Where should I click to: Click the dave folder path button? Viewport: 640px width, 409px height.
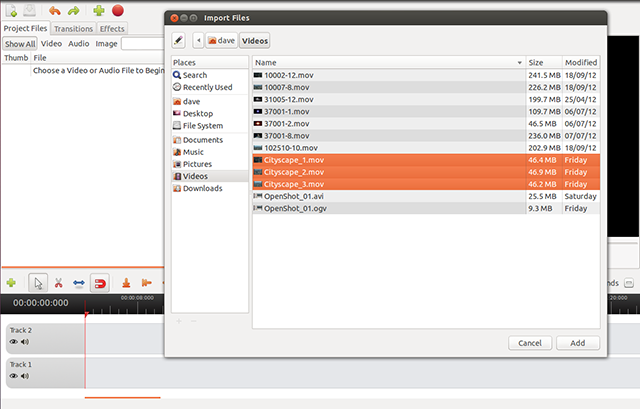point(221,40)
